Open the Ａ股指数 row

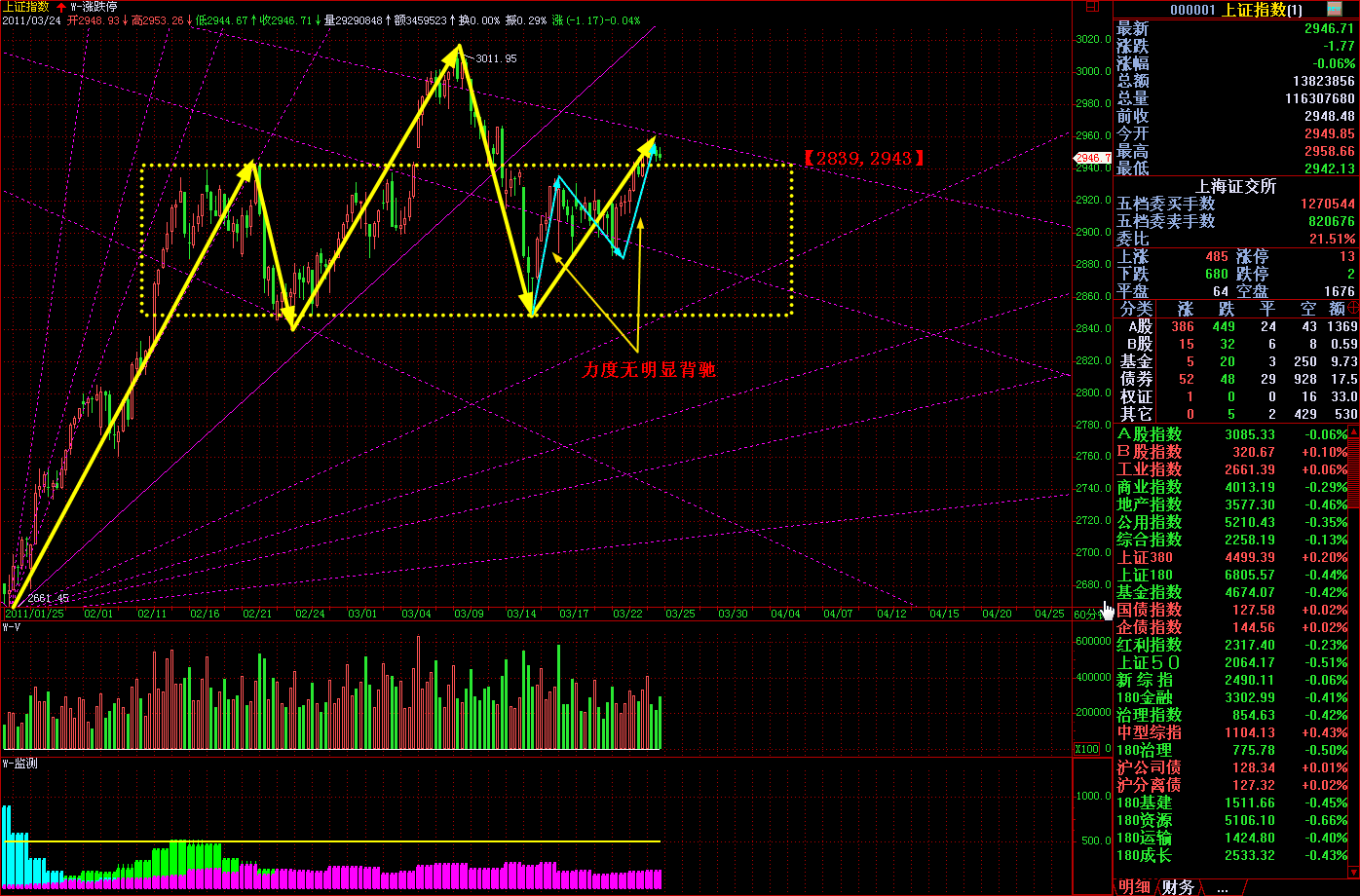[1149, 434]
